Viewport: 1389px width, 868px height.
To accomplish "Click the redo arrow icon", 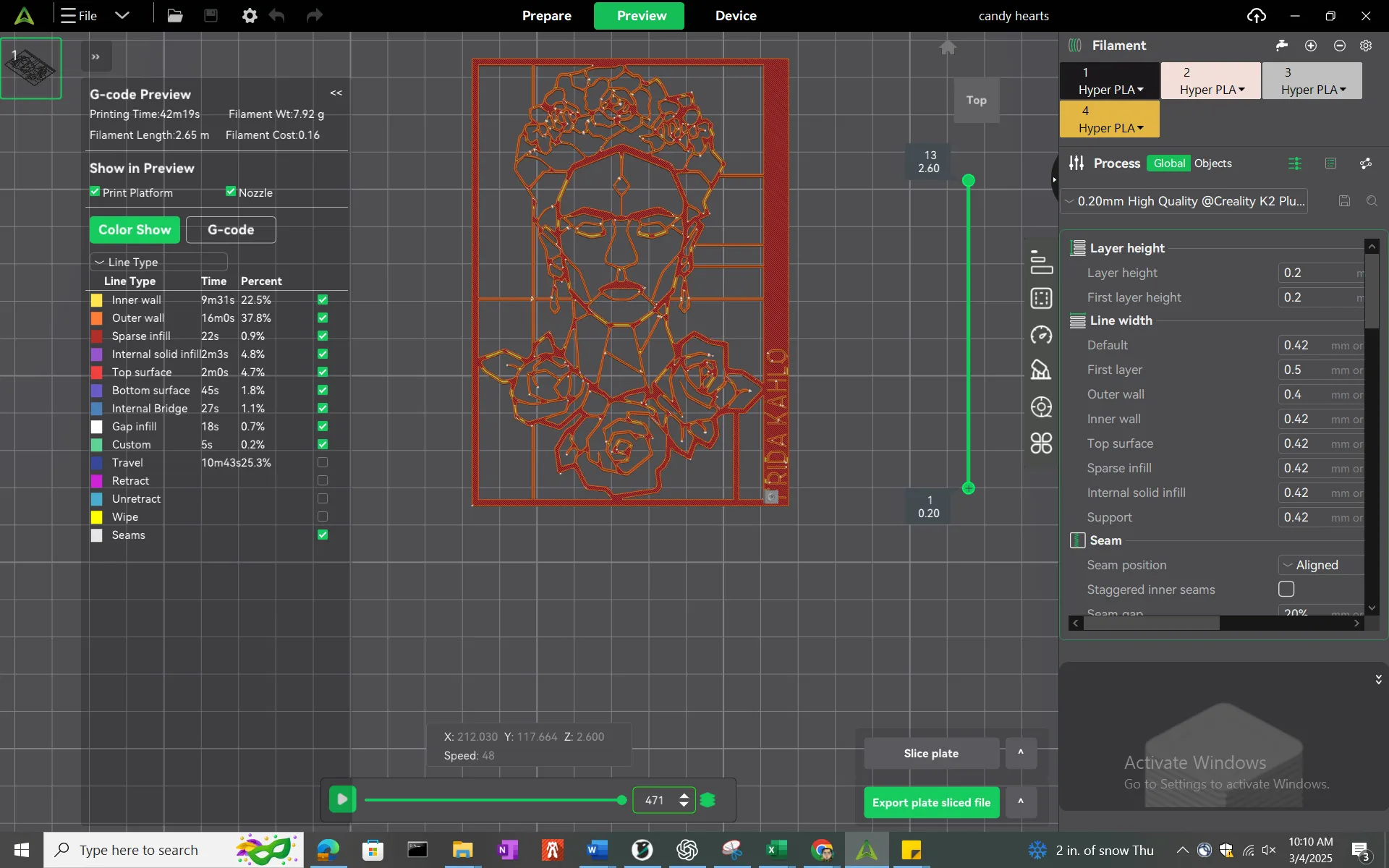I will click(314, 15).
